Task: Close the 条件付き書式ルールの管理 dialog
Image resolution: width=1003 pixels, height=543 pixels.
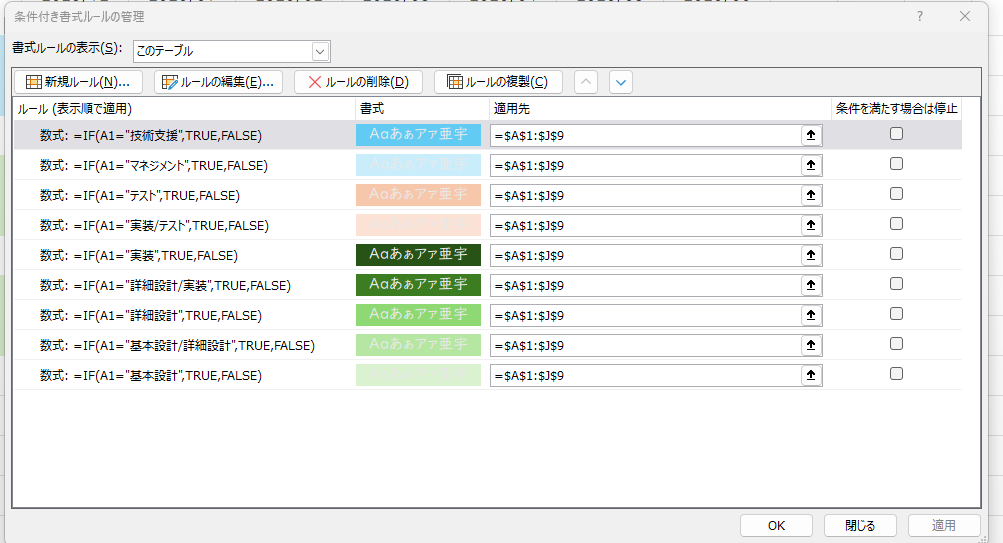Action: pyautogui.click(x=965, y=17)
